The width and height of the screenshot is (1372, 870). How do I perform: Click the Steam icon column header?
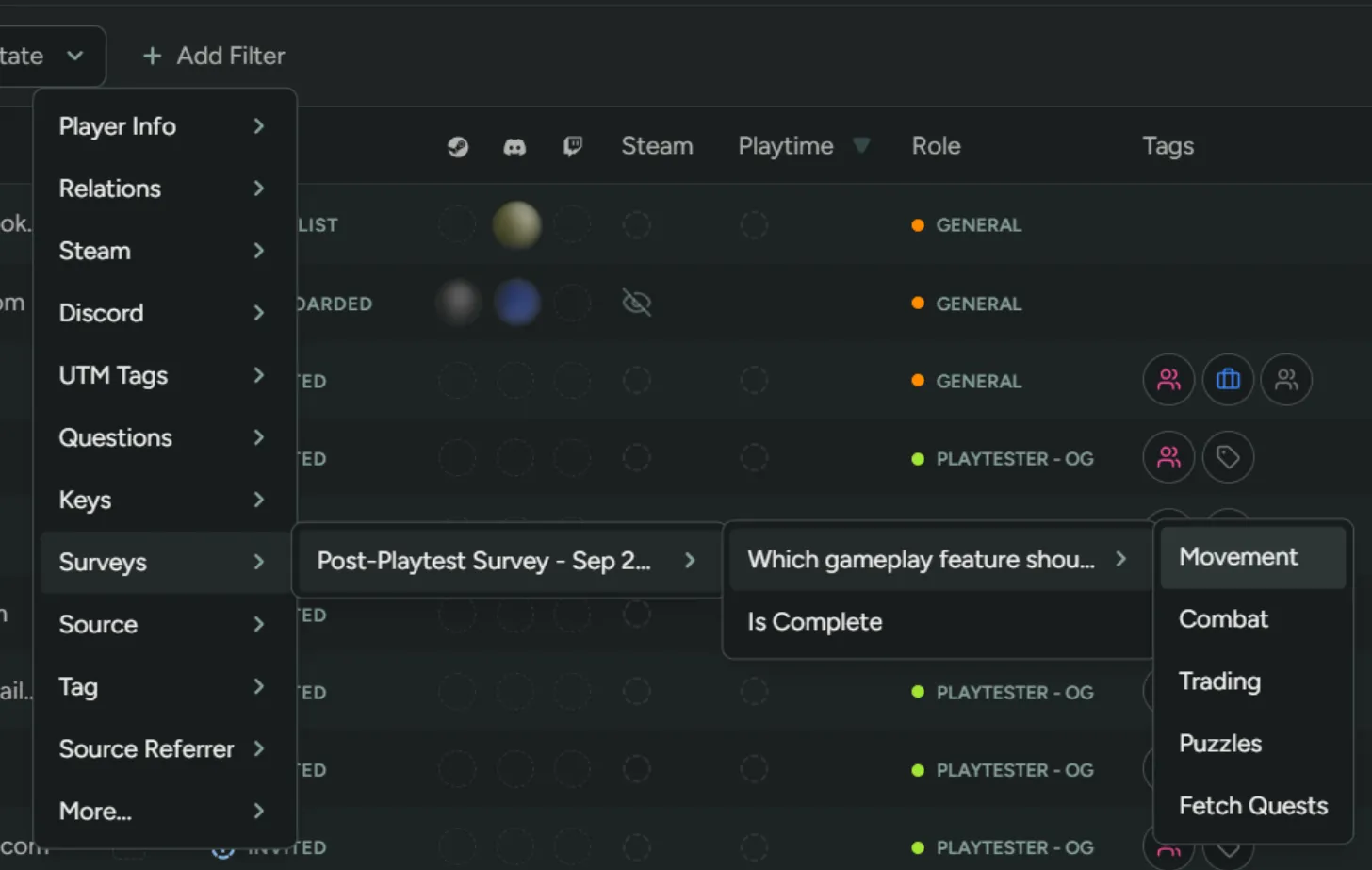458,147
